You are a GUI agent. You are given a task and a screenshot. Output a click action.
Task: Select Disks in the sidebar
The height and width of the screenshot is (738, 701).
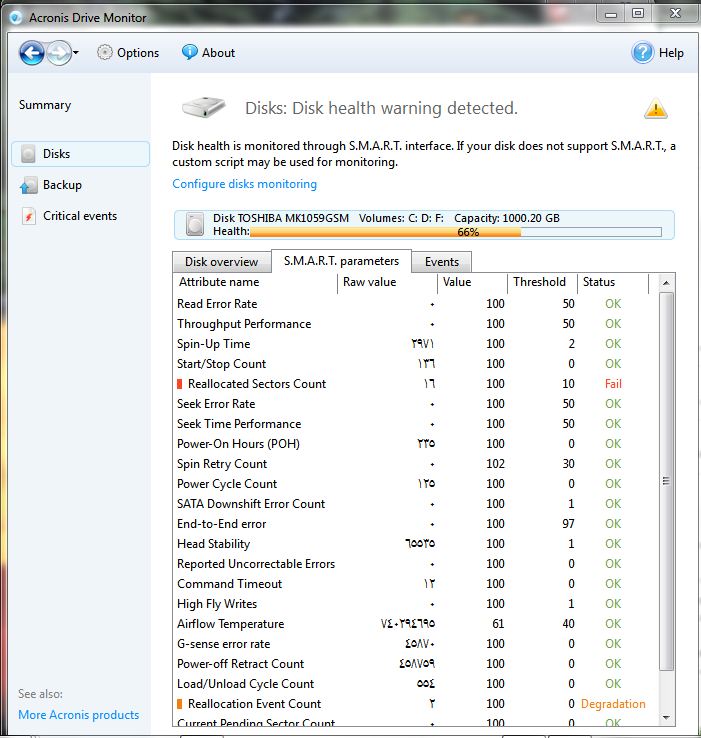[x=81, y=154]
